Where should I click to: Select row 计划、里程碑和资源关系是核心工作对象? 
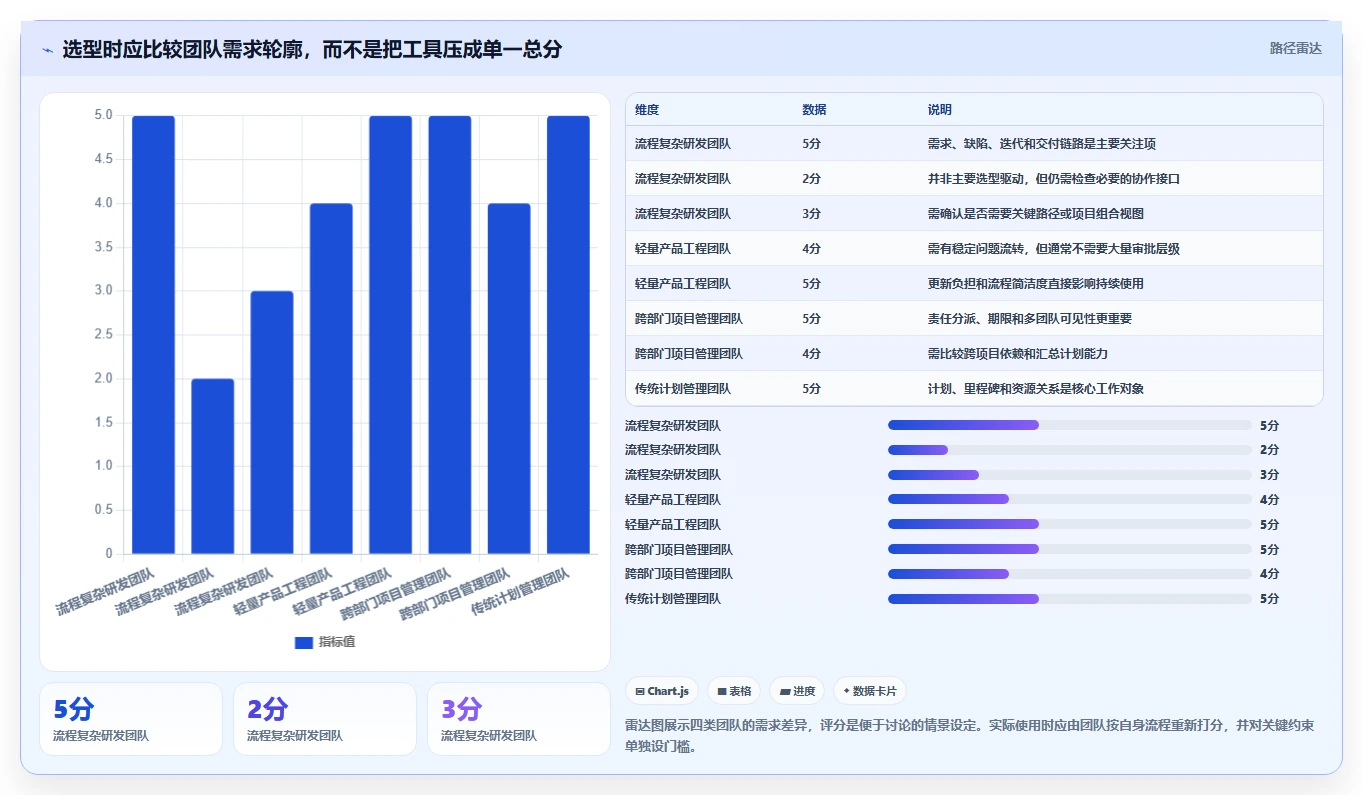click(x=974, y=389)
